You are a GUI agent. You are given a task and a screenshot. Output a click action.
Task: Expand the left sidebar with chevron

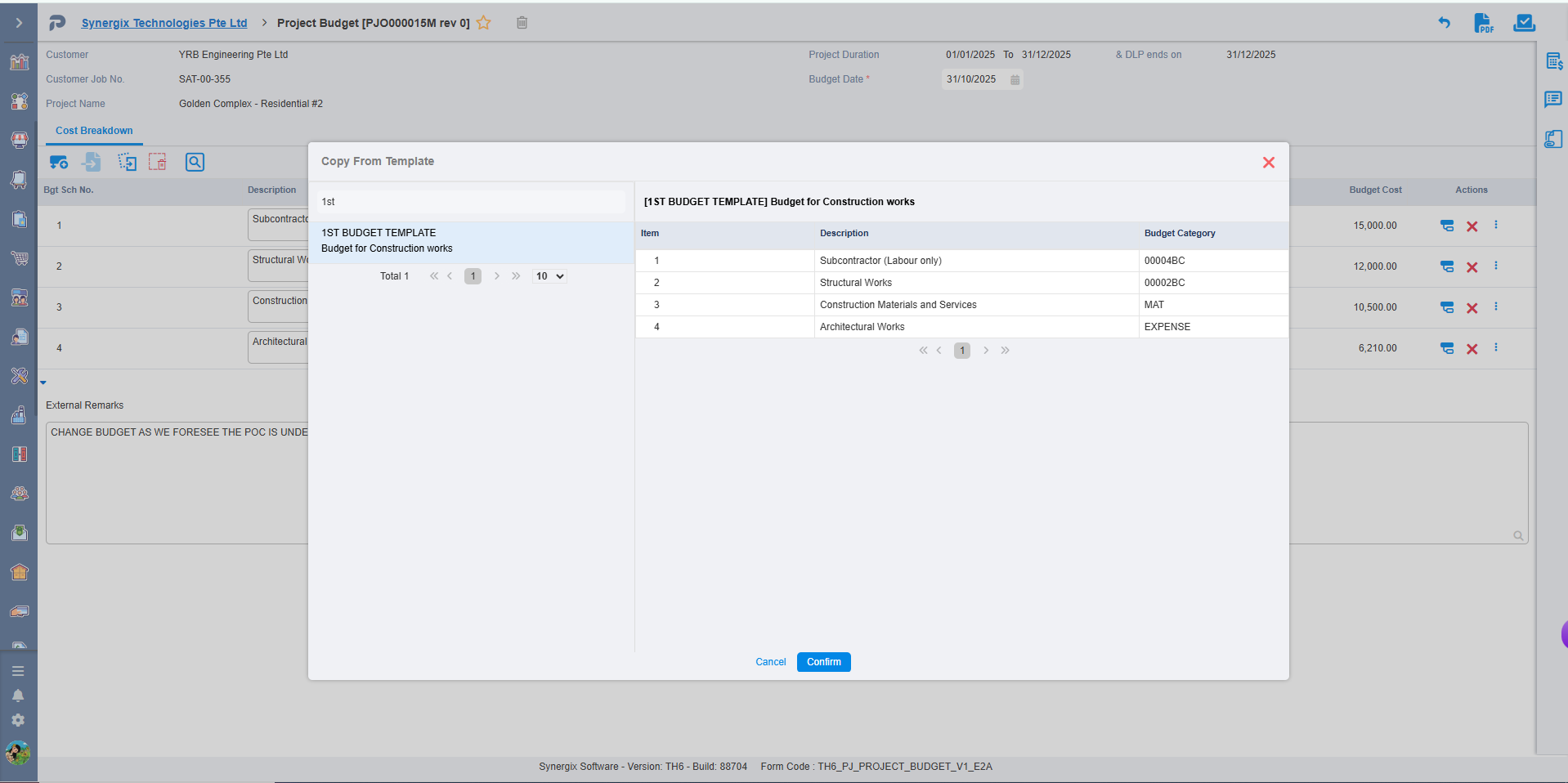pyautogui.click(x=18, y=23)
